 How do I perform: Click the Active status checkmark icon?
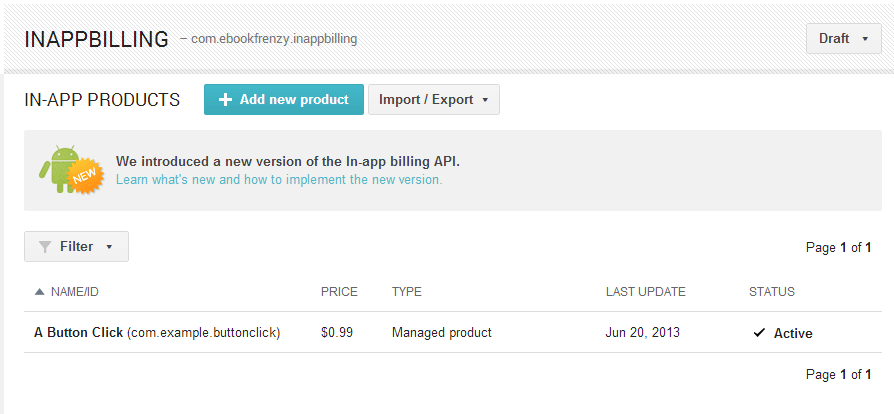point(759,333)
